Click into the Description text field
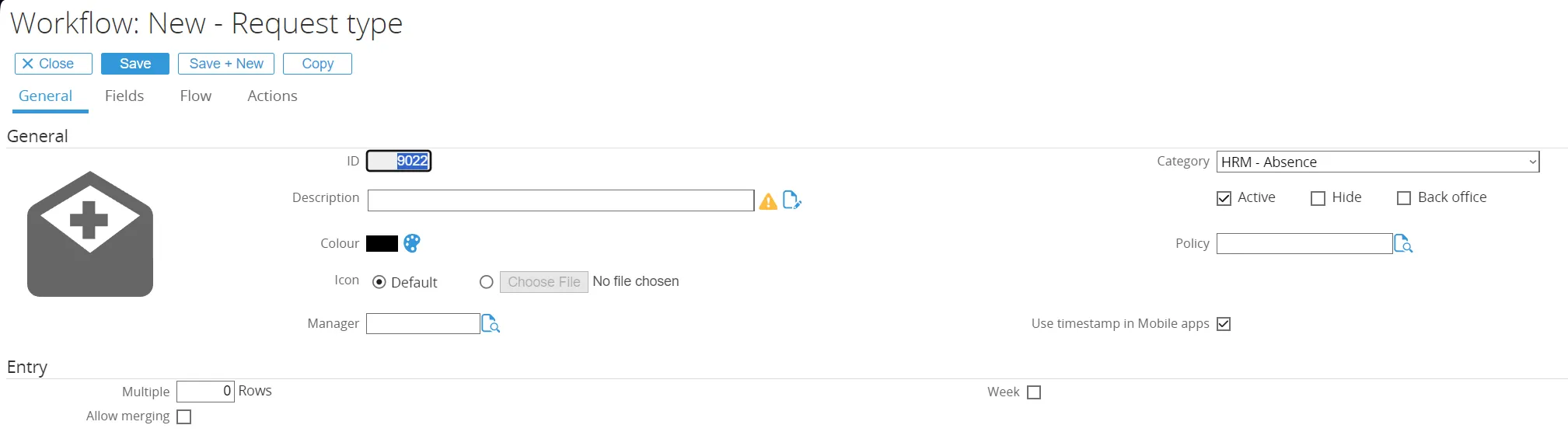 point(560,200)
